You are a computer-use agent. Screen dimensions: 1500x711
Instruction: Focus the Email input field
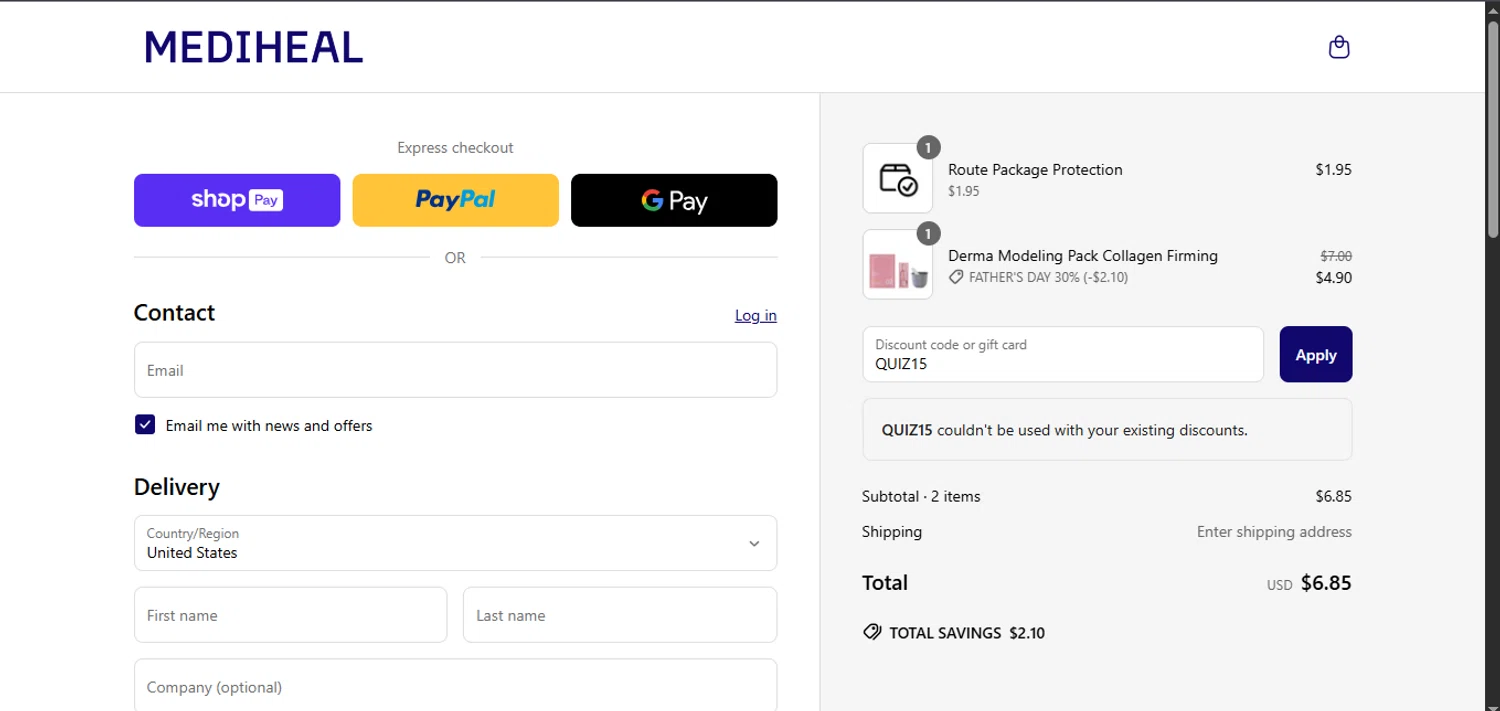tap(455, 370)
